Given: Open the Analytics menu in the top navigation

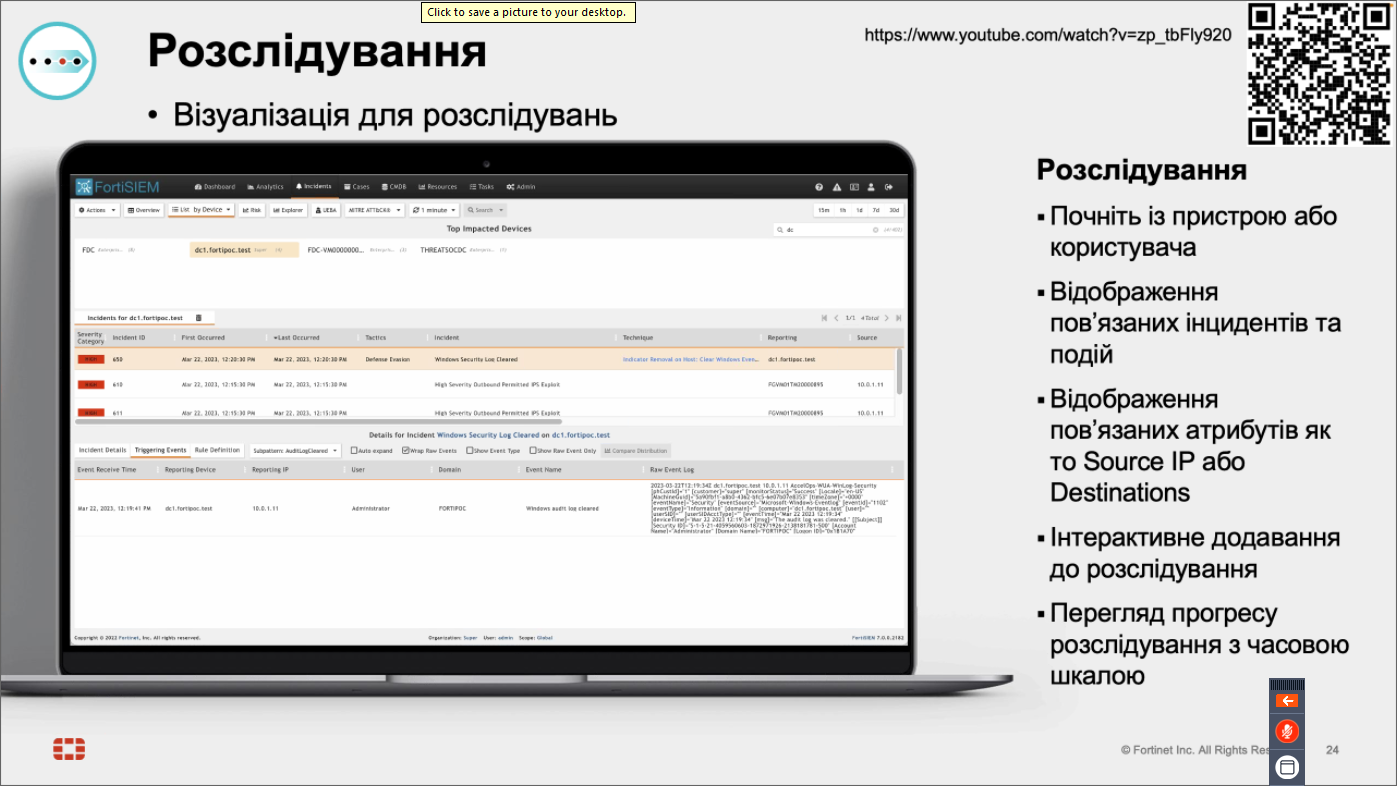Looking at the screenshot, I should (x=265, y=187).
